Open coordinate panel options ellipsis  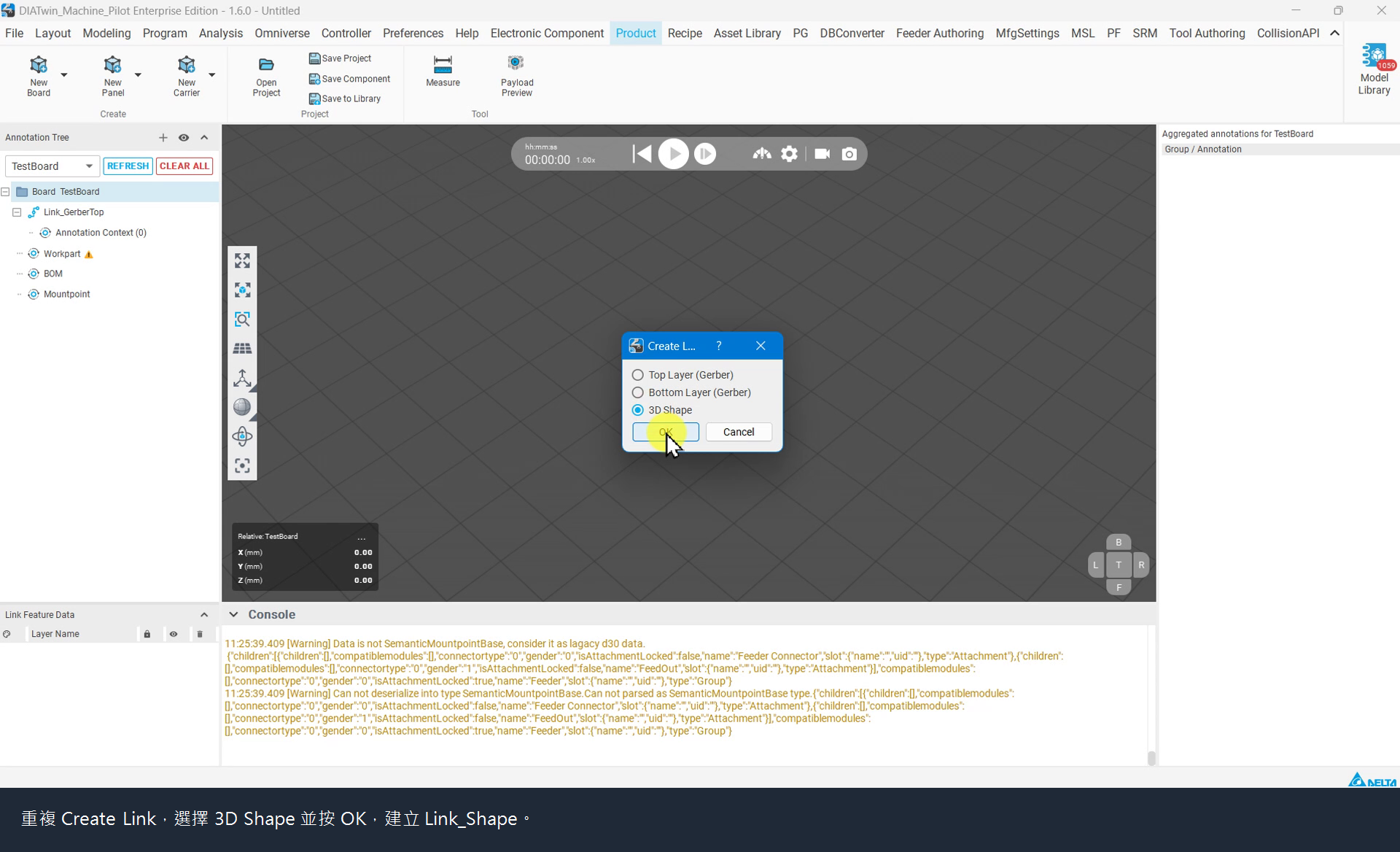click(362, 537)
